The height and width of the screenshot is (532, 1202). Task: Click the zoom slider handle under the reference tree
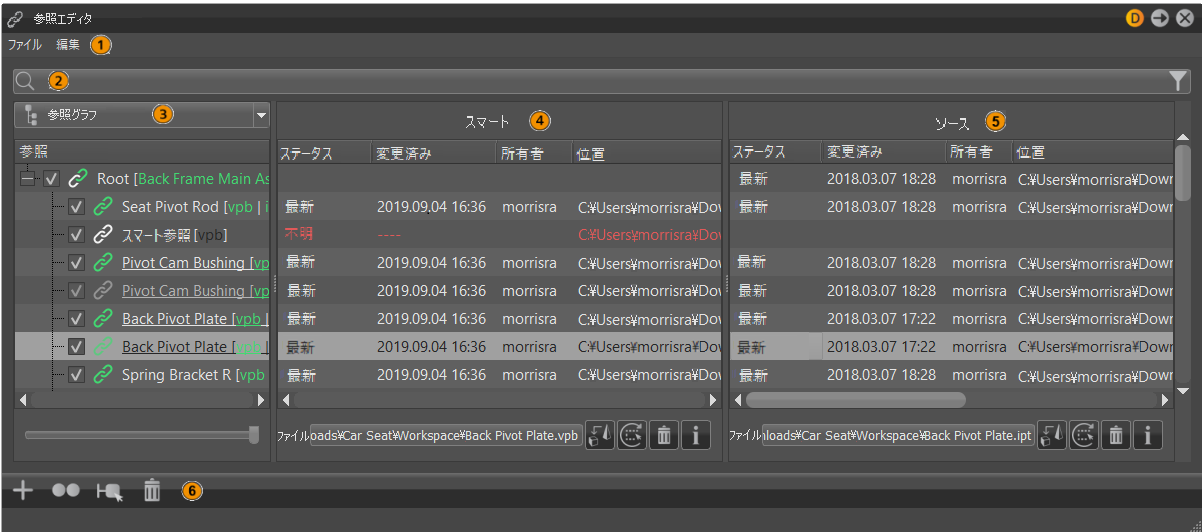[x=254, y=434]
